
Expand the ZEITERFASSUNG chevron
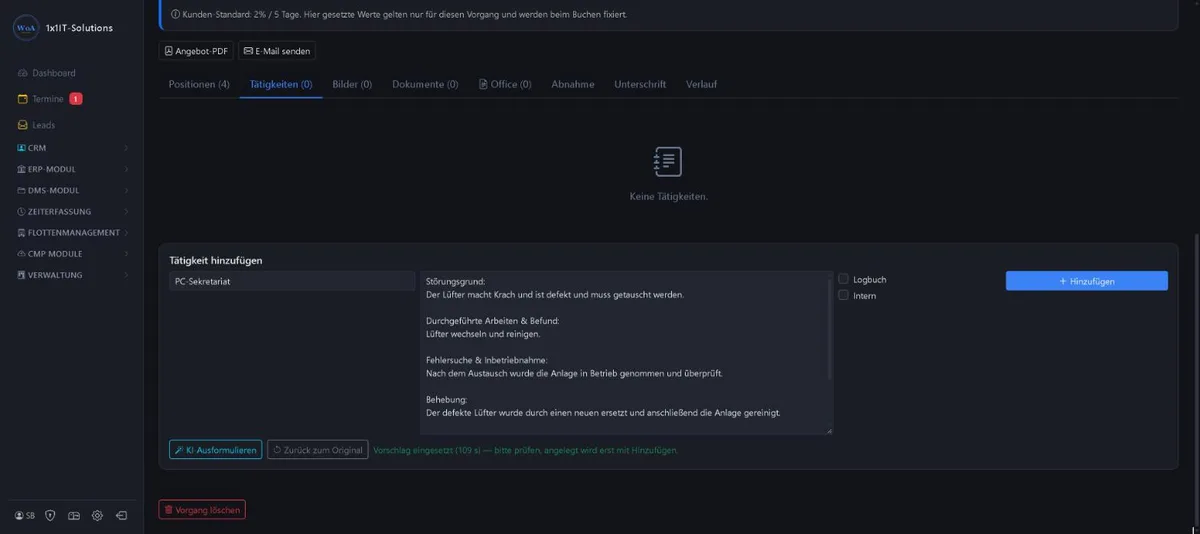[126, 211]
